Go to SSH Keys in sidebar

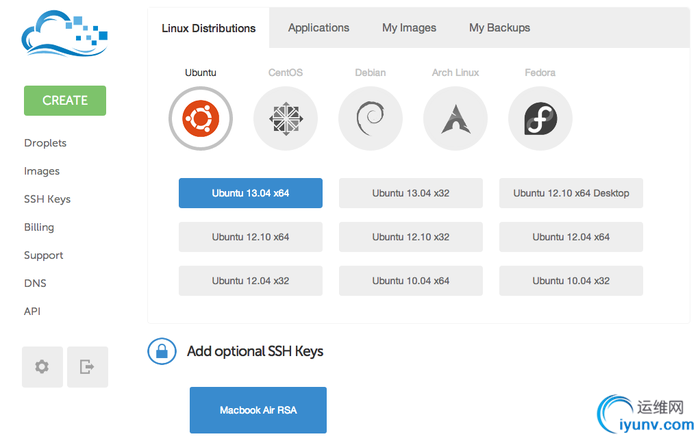47,199
